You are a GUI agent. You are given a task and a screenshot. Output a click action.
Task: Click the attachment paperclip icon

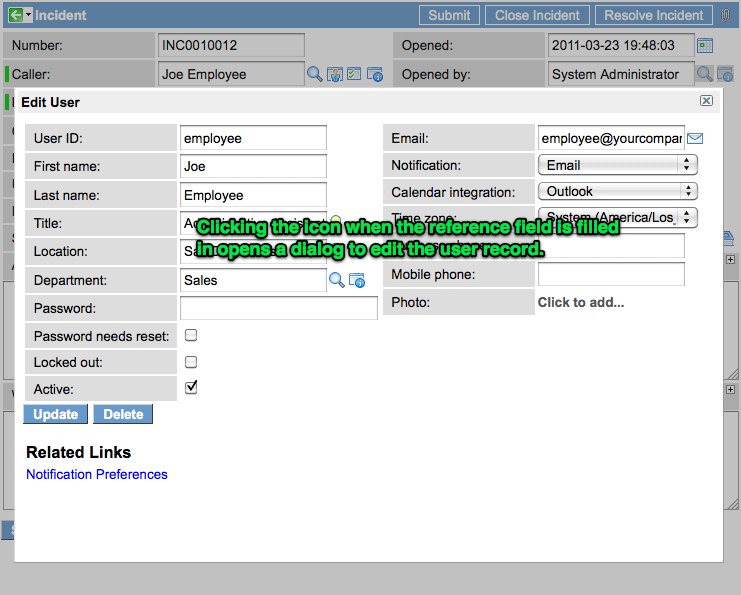[727, 15]
